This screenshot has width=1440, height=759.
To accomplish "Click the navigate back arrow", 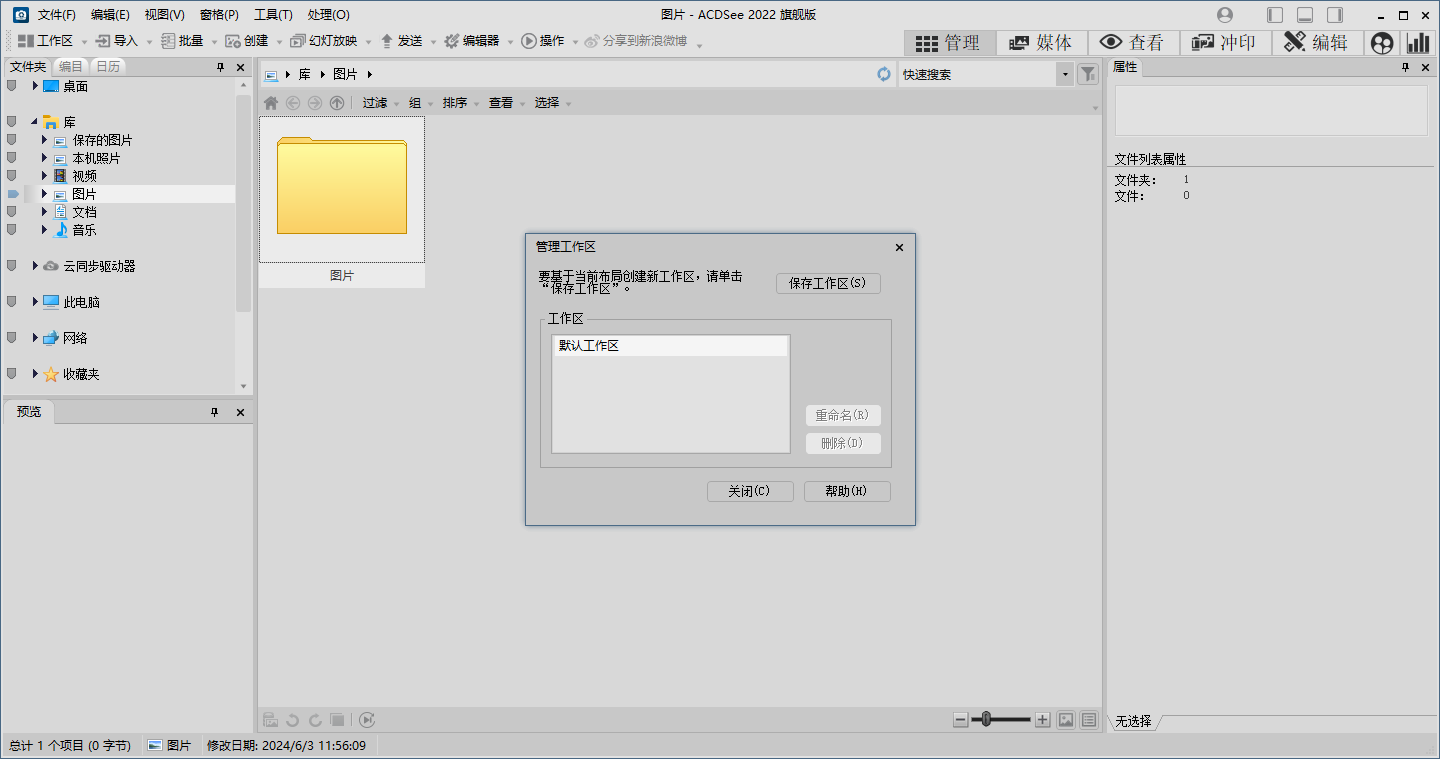I will [293, 103].
